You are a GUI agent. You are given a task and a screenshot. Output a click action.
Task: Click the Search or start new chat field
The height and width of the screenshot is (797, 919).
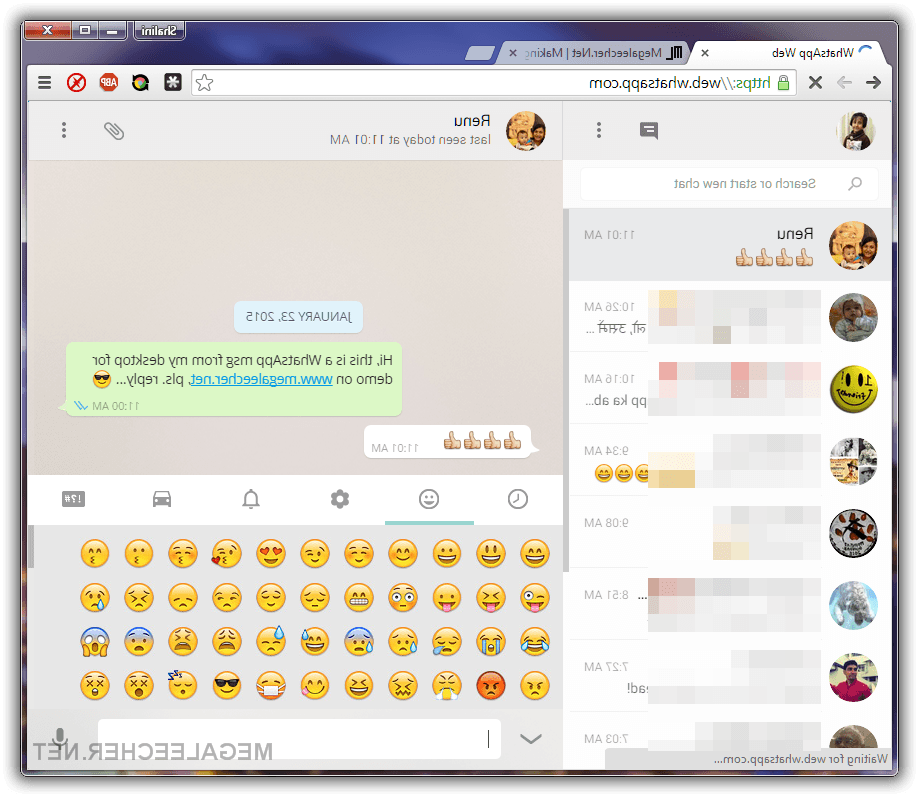pyautogui.click(x=729, y=184)
